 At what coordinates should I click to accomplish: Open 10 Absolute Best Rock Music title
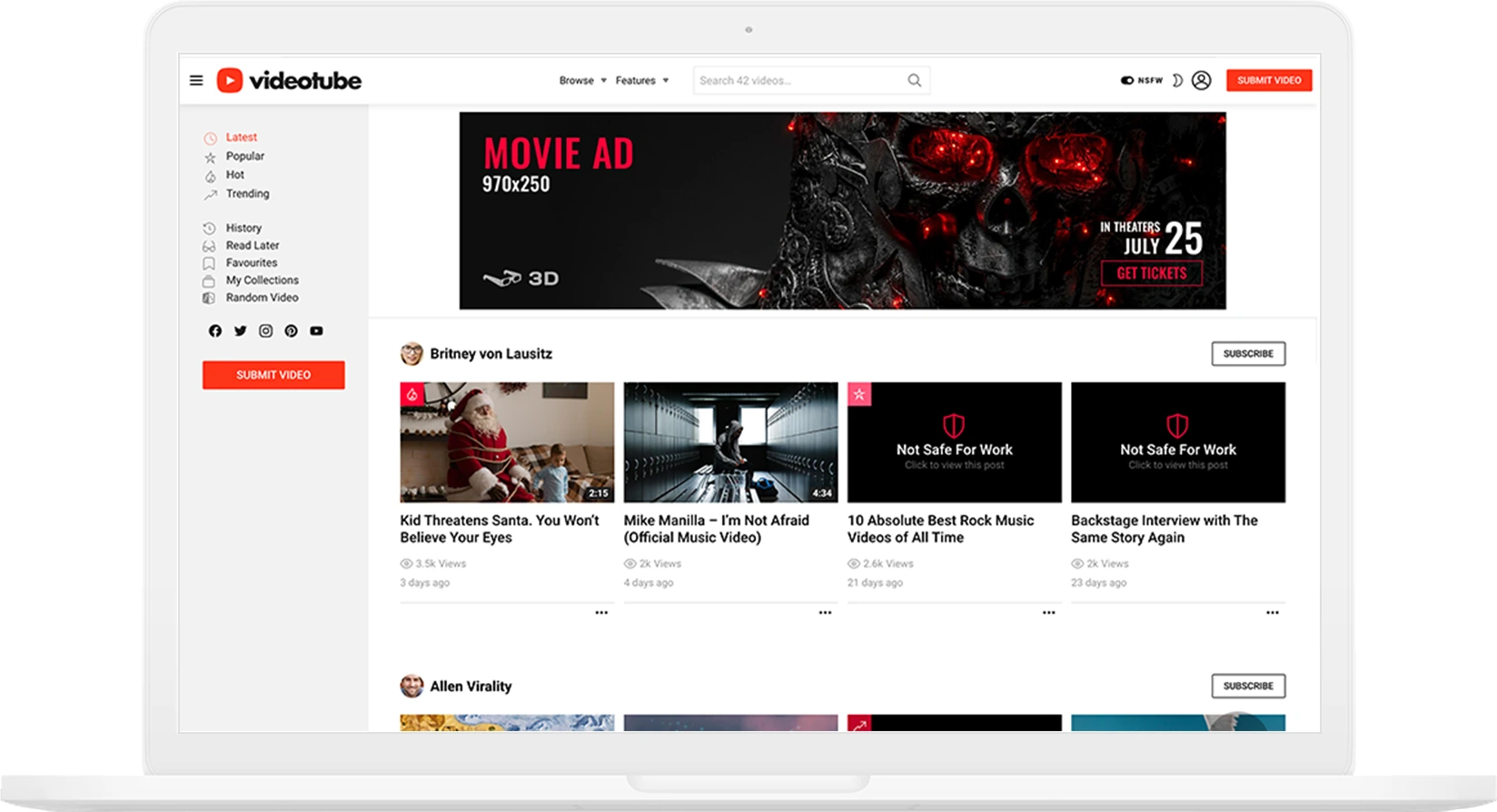point(941,529)
